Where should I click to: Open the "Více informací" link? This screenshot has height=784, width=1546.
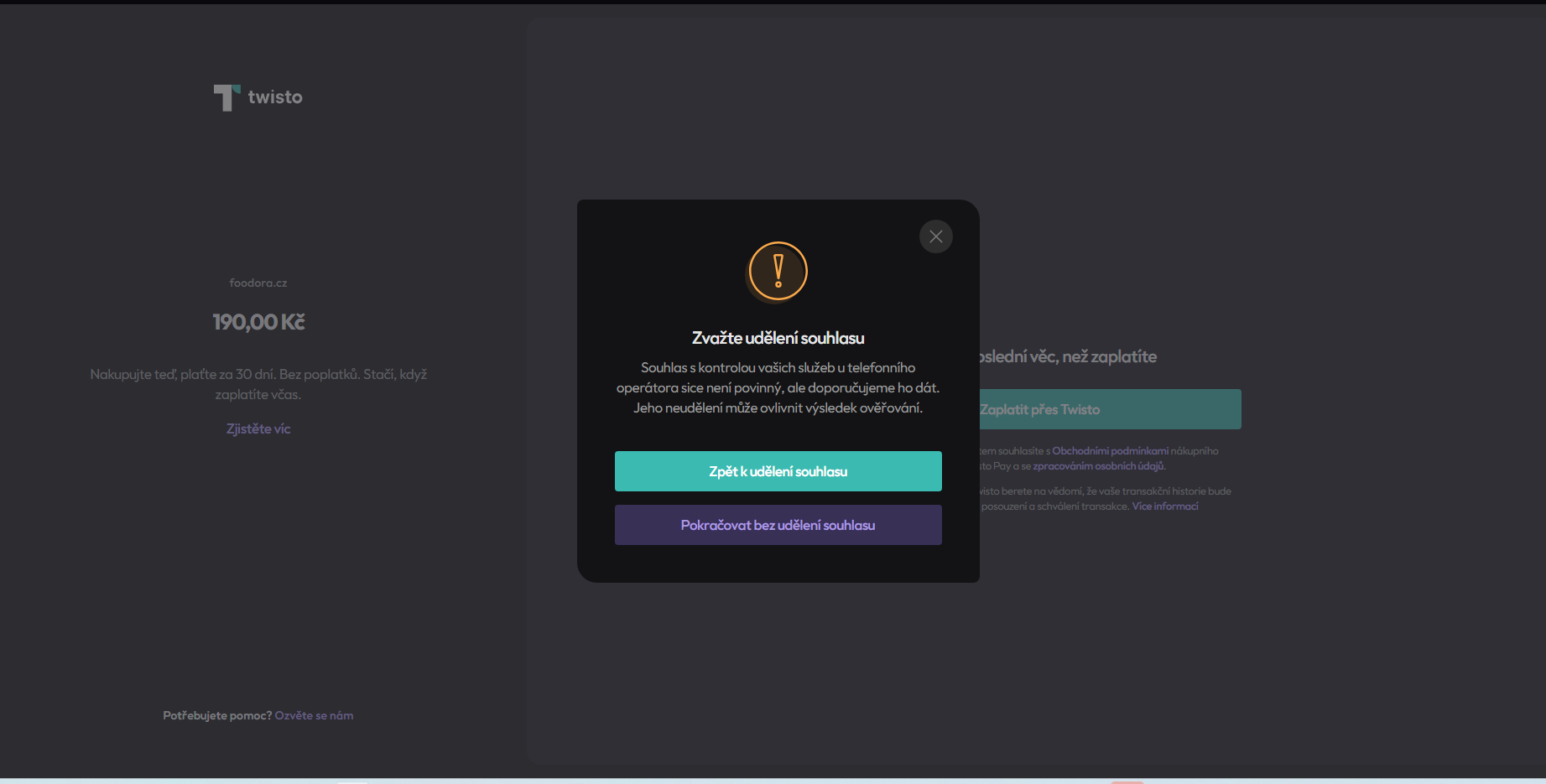tap(1165, 506)
